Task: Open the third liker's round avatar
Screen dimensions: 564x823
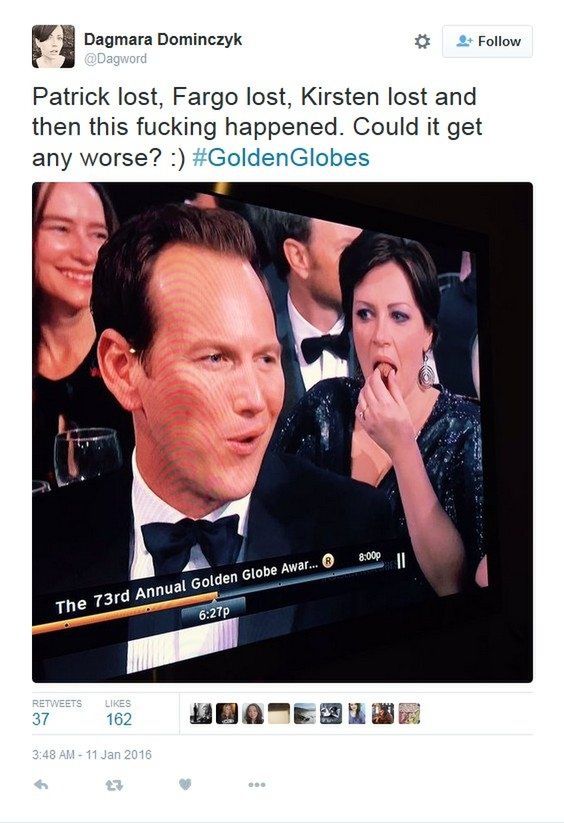Action: [253, 714]
